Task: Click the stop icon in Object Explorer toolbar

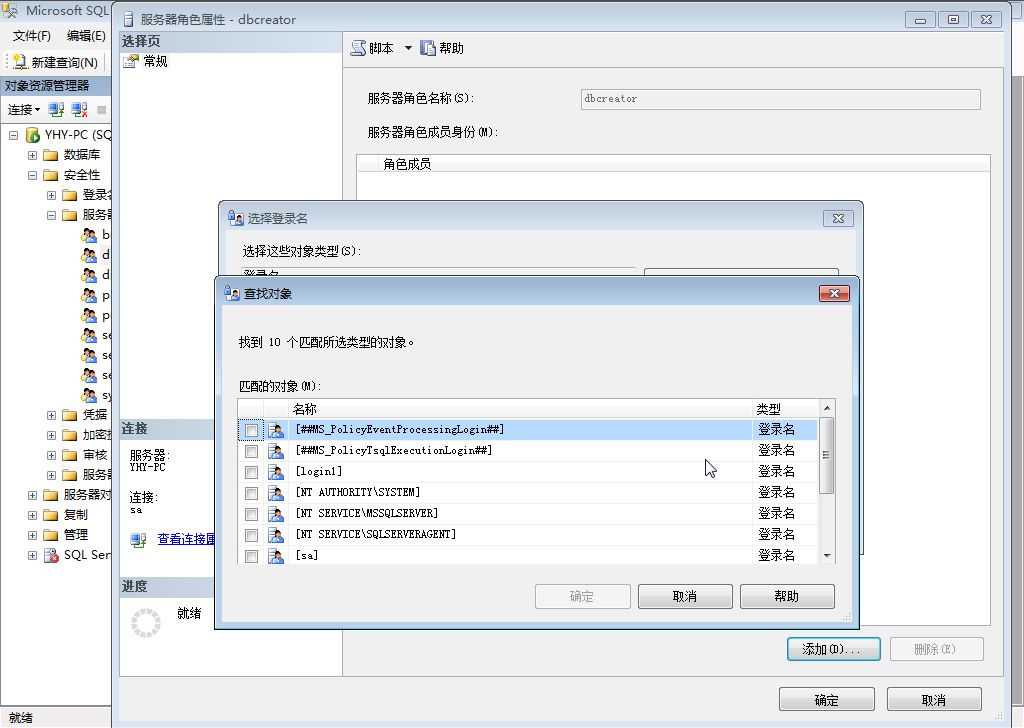Action: click(101, 110)
